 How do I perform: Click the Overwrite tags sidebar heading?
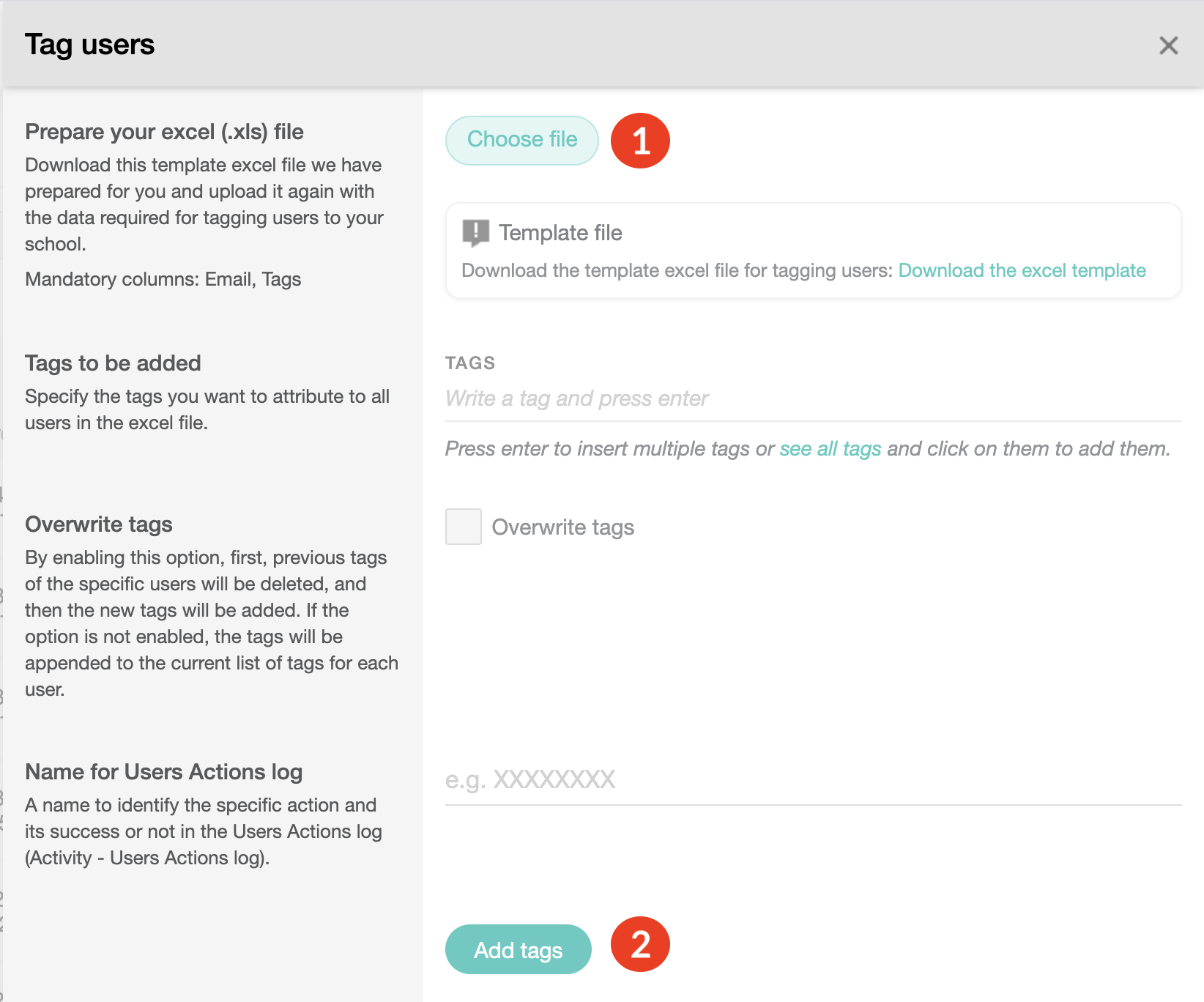pyautogui.click(x=99, y=524)
